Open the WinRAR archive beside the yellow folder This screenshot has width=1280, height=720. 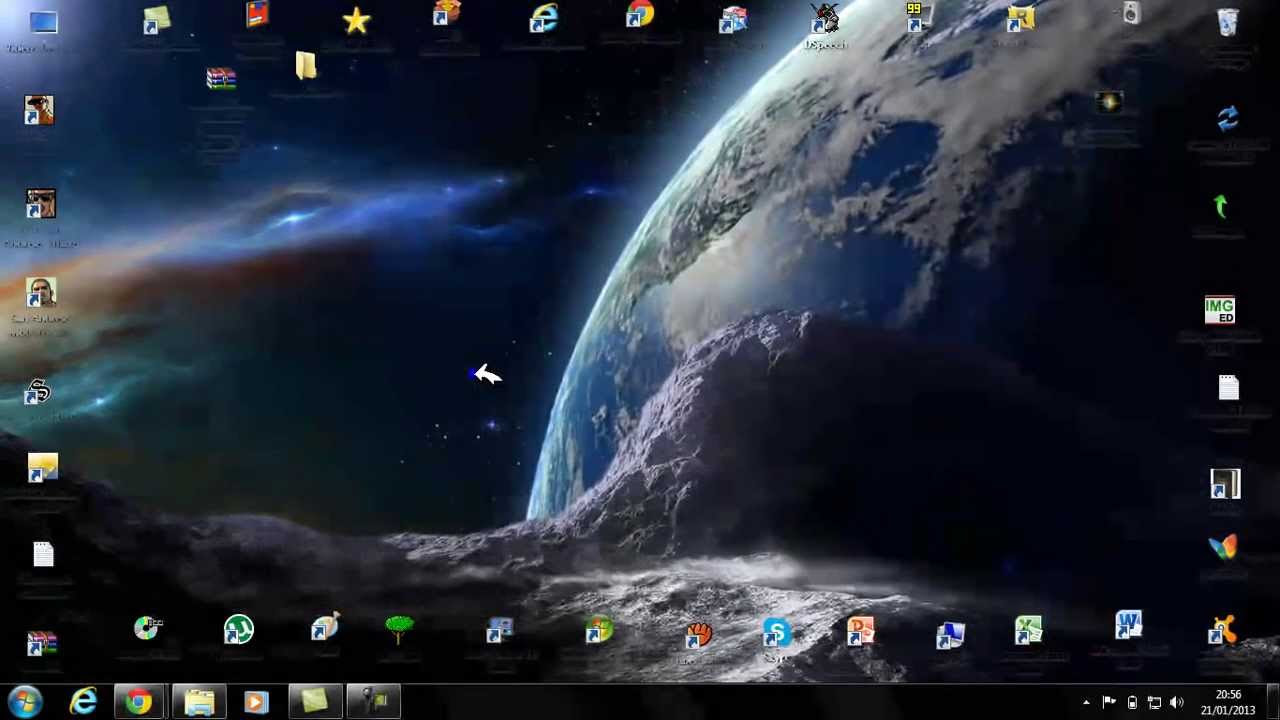point(221,79)
